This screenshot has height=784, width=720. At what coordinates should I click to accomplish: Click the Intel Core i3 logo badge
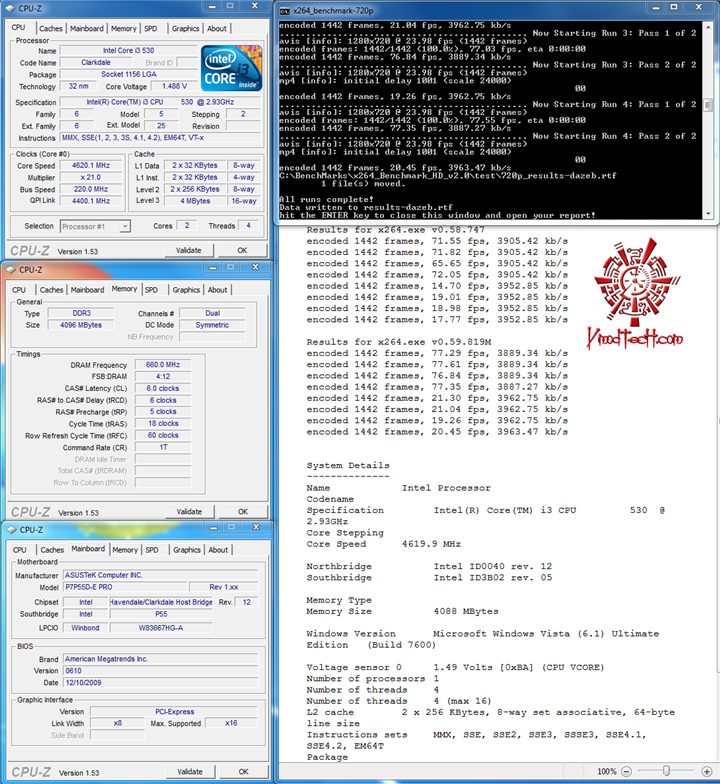(x=232, y=68)
